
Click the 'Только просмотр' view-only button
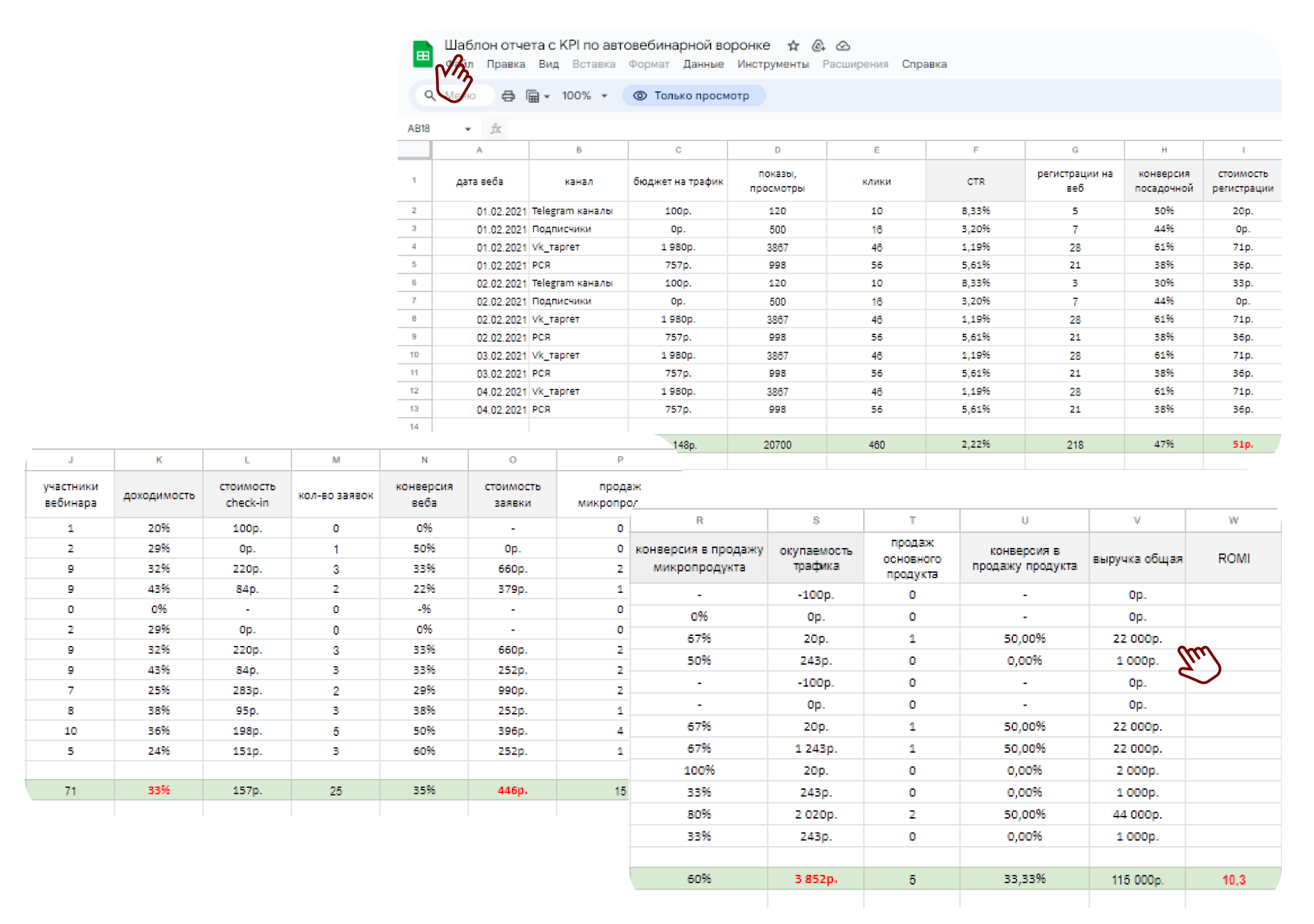click(x=694, y=95)
